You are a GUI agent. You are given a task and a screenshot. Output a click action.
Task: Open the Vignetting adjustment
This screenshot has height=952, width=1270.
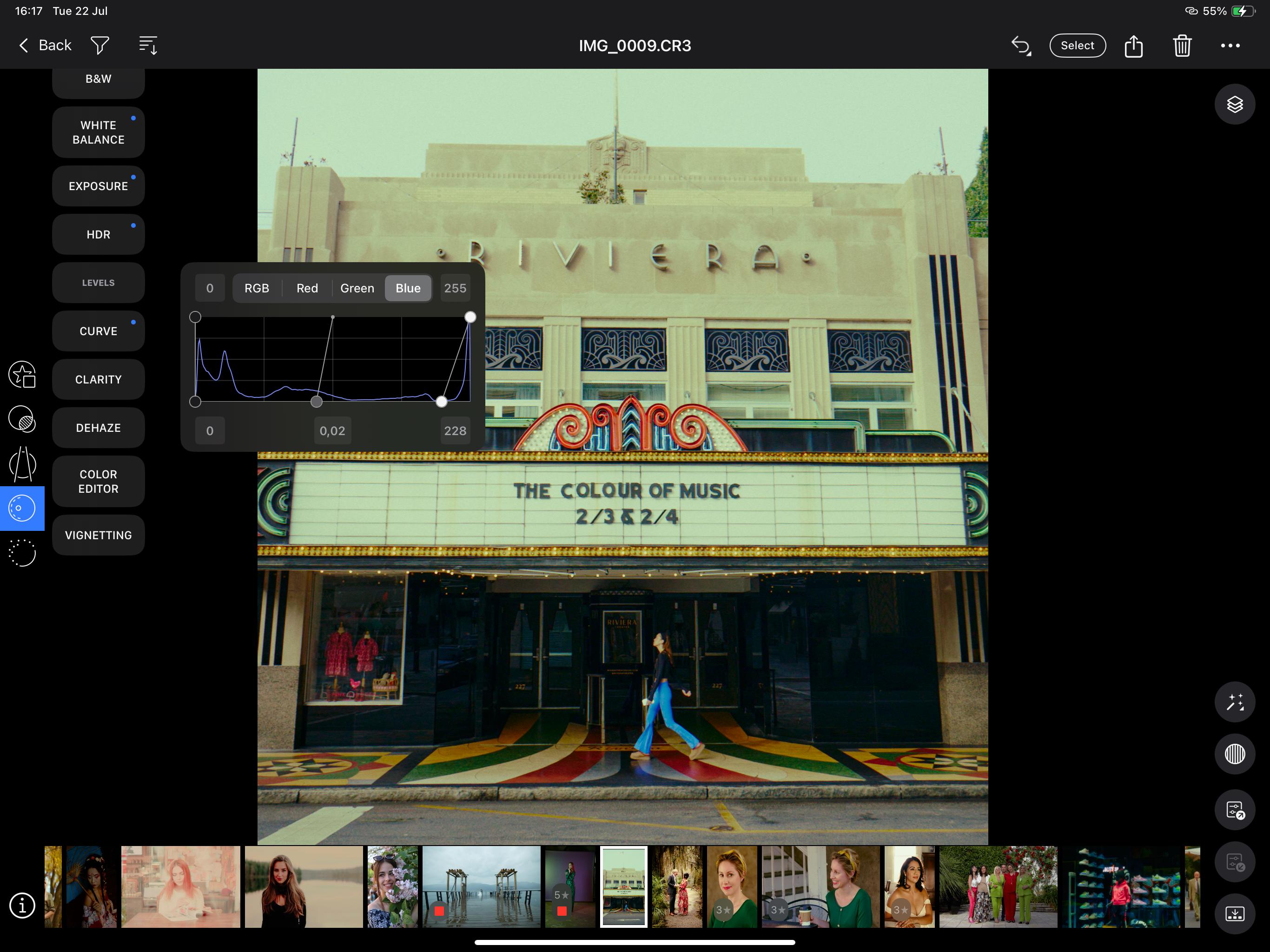(98, 535)
